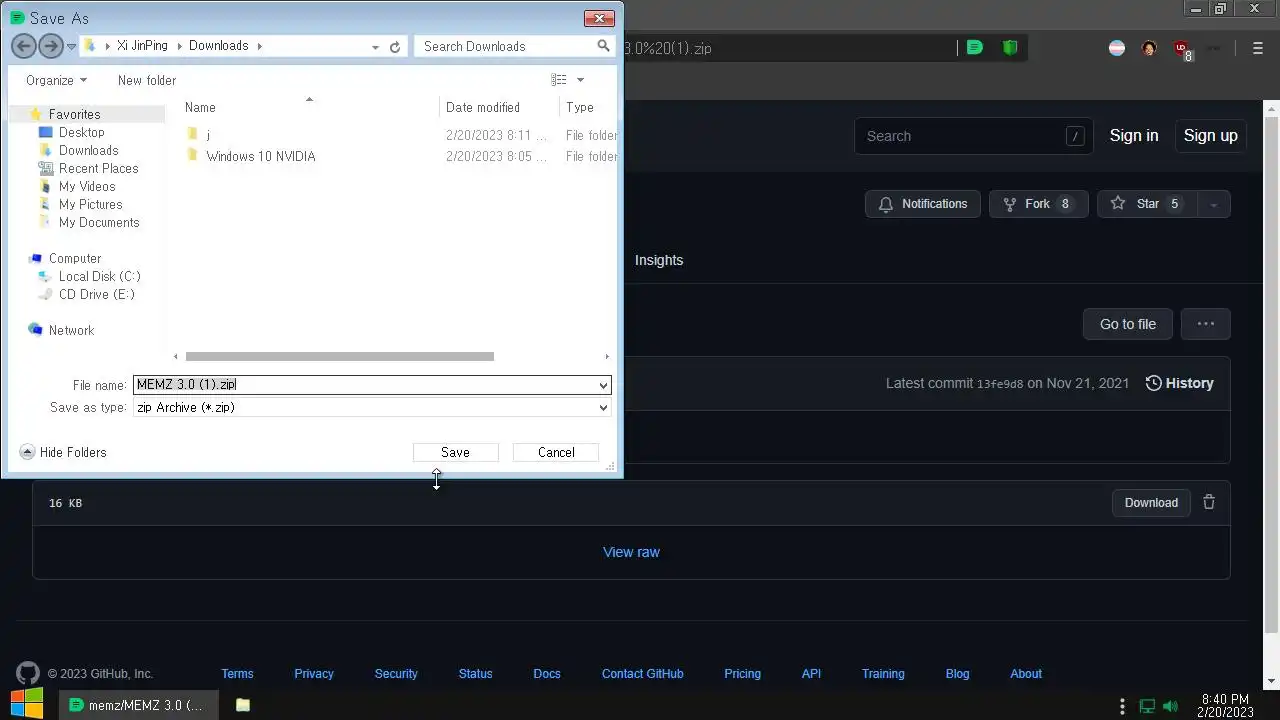Viewport: 1280px width, 720px height.
Task: Open Recent Places in sidebar
Action: pyautogui.click(x=98, y=168)
